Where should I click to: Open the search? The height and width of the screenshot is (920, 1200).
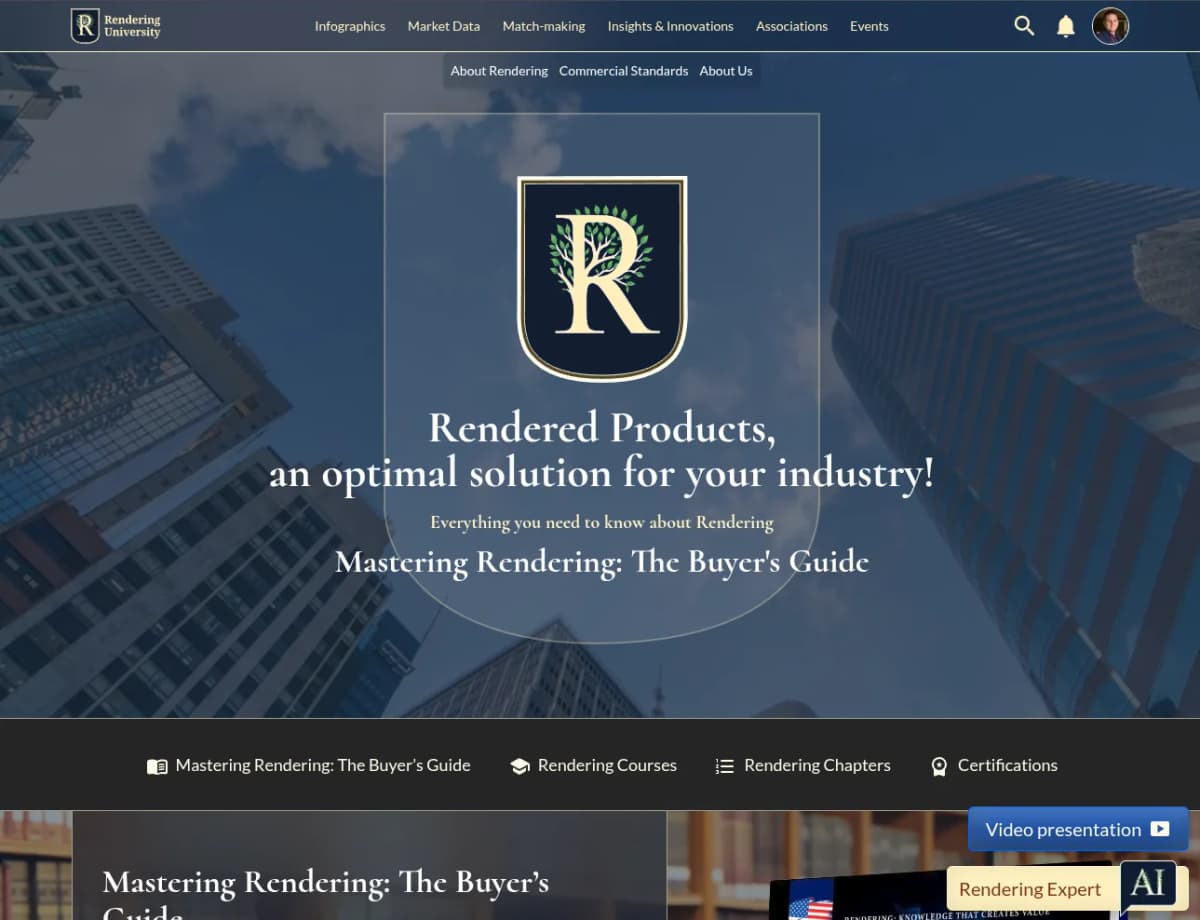click(1024, 26)
